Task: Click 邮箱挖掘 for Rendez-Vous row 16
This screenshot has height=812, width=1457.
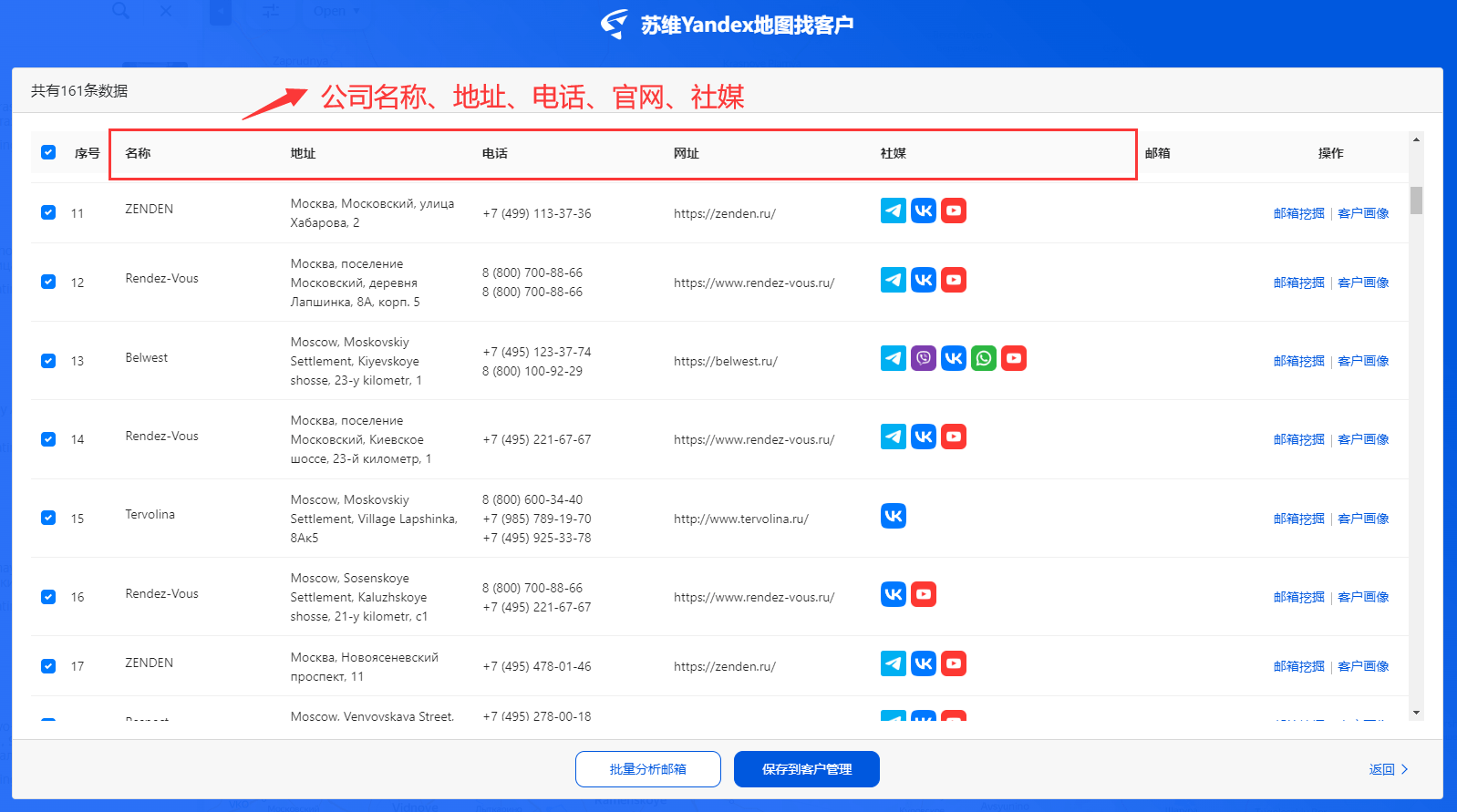Action: point(1298,597)
